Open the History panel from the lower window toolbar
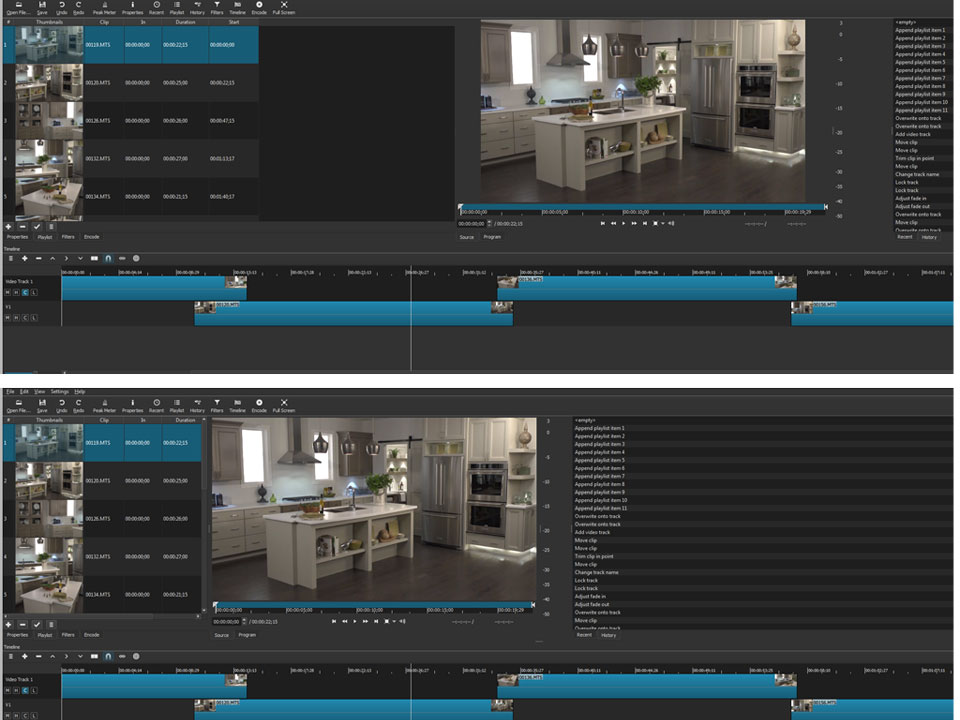 (197, 405)
